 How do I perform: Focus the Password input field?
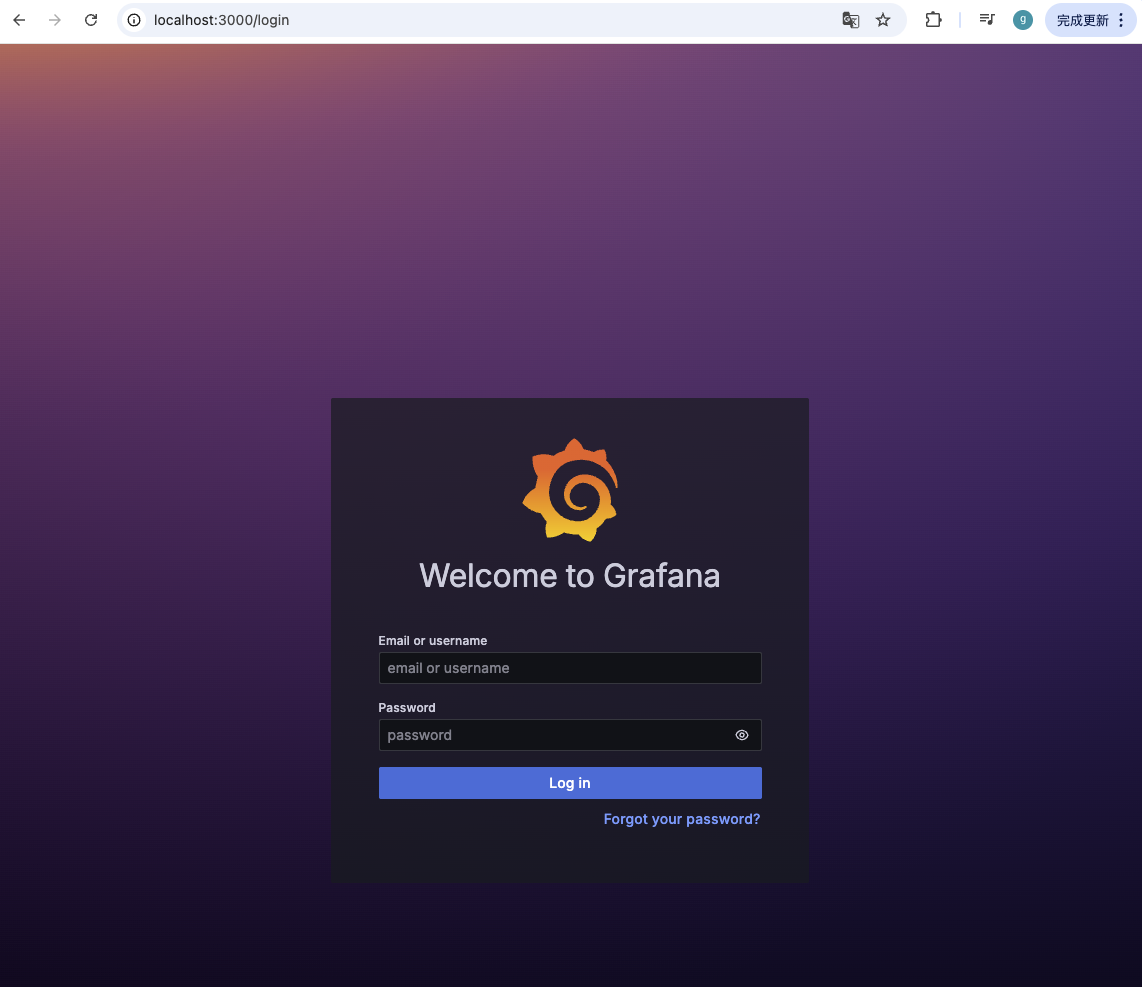pyautogui.click(x=570, y=735)
